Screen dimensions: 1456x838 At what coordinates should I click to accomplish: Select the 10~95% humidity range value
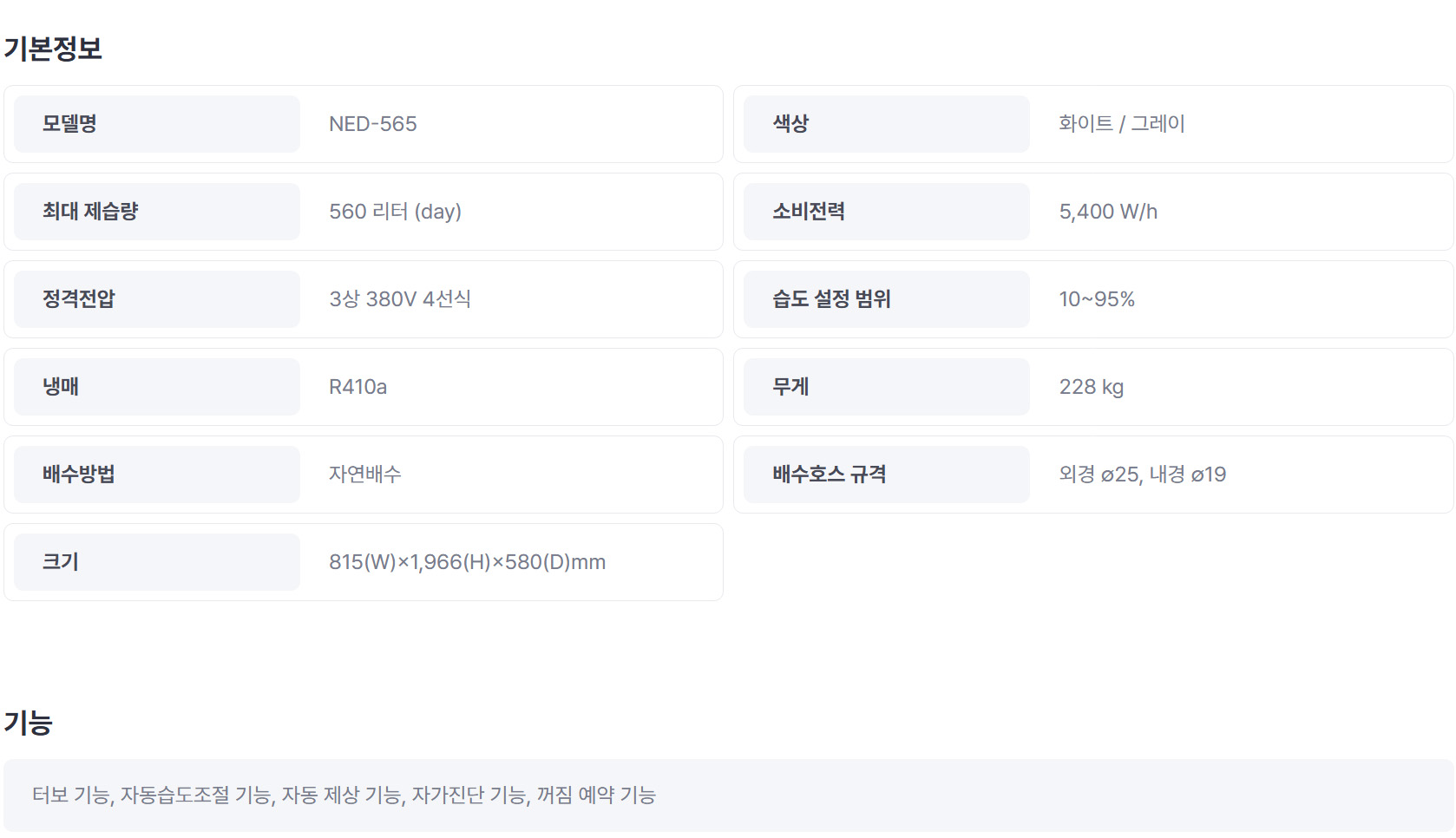pos(1097,299)
